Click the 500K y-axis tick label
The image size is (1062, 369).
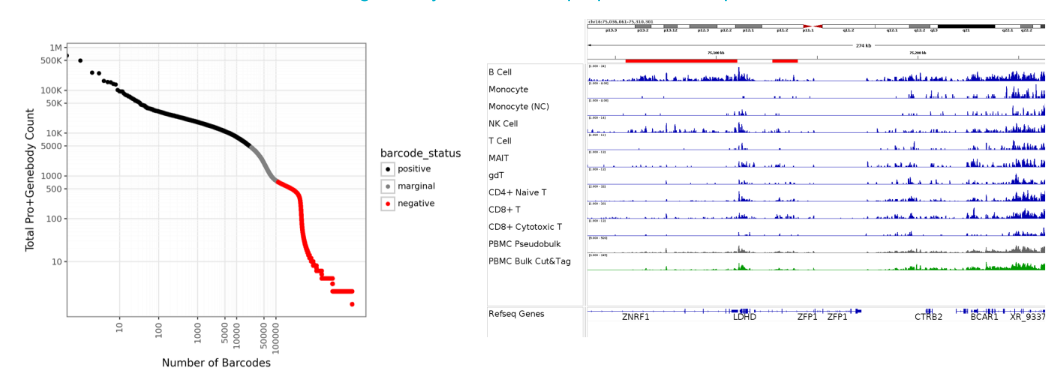50,60
